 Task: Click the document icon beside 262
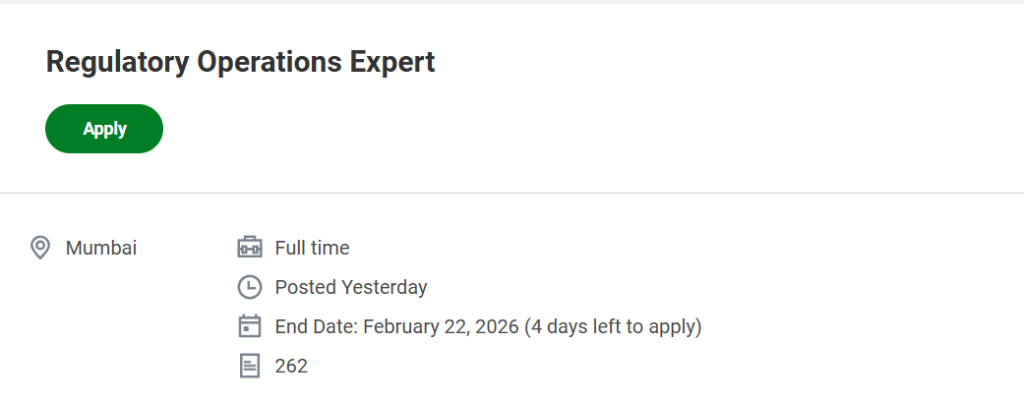(x=249, y=366)
